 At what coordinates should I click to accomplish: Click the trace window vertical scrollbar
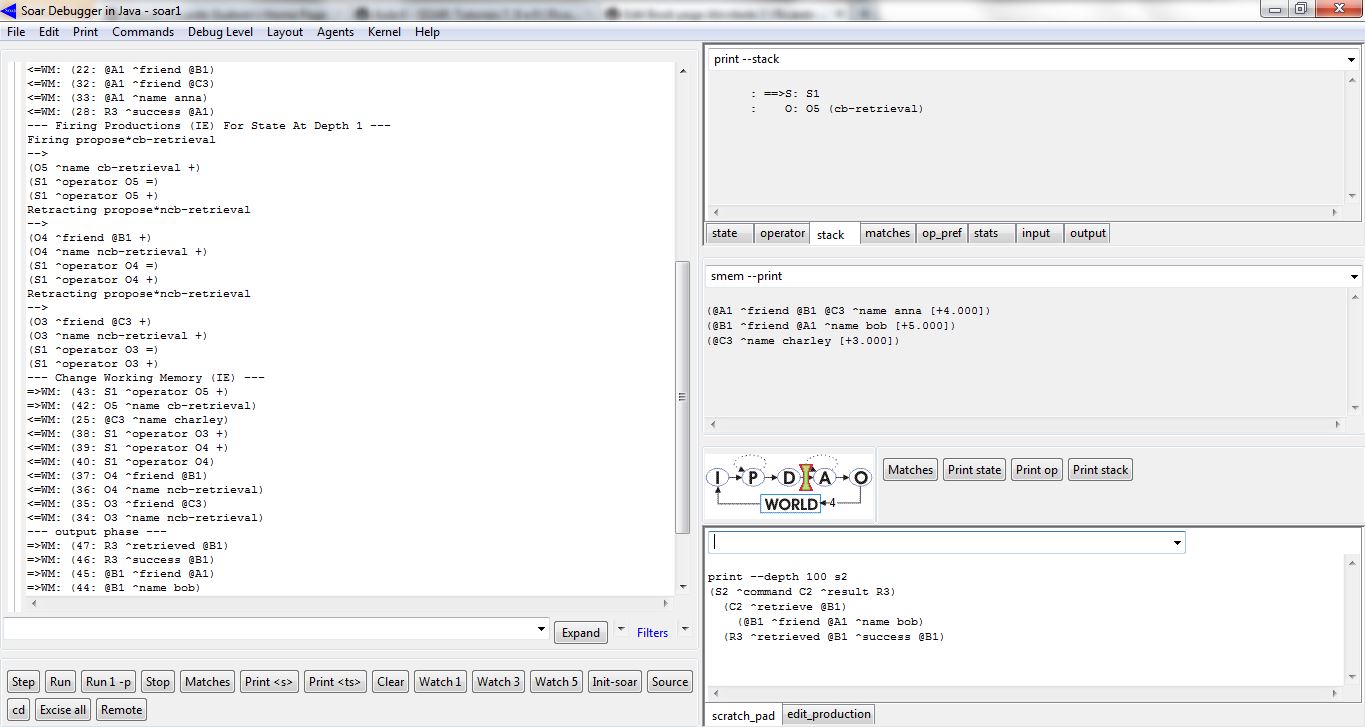click(x=683, y=398)
